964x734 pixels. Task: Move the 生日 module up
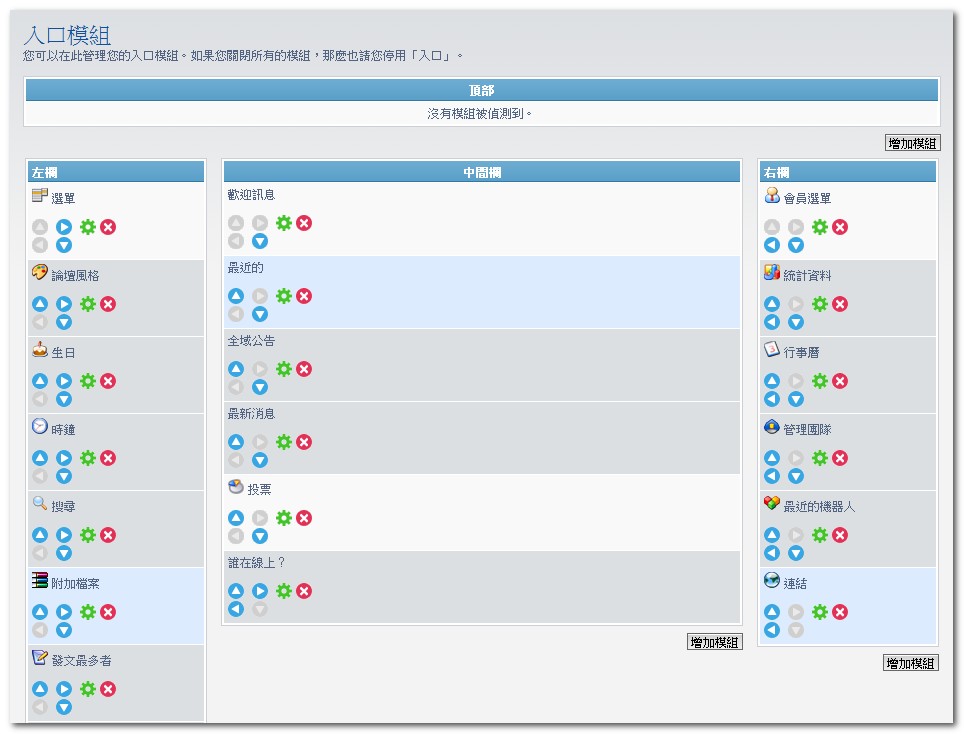(40, 381)
